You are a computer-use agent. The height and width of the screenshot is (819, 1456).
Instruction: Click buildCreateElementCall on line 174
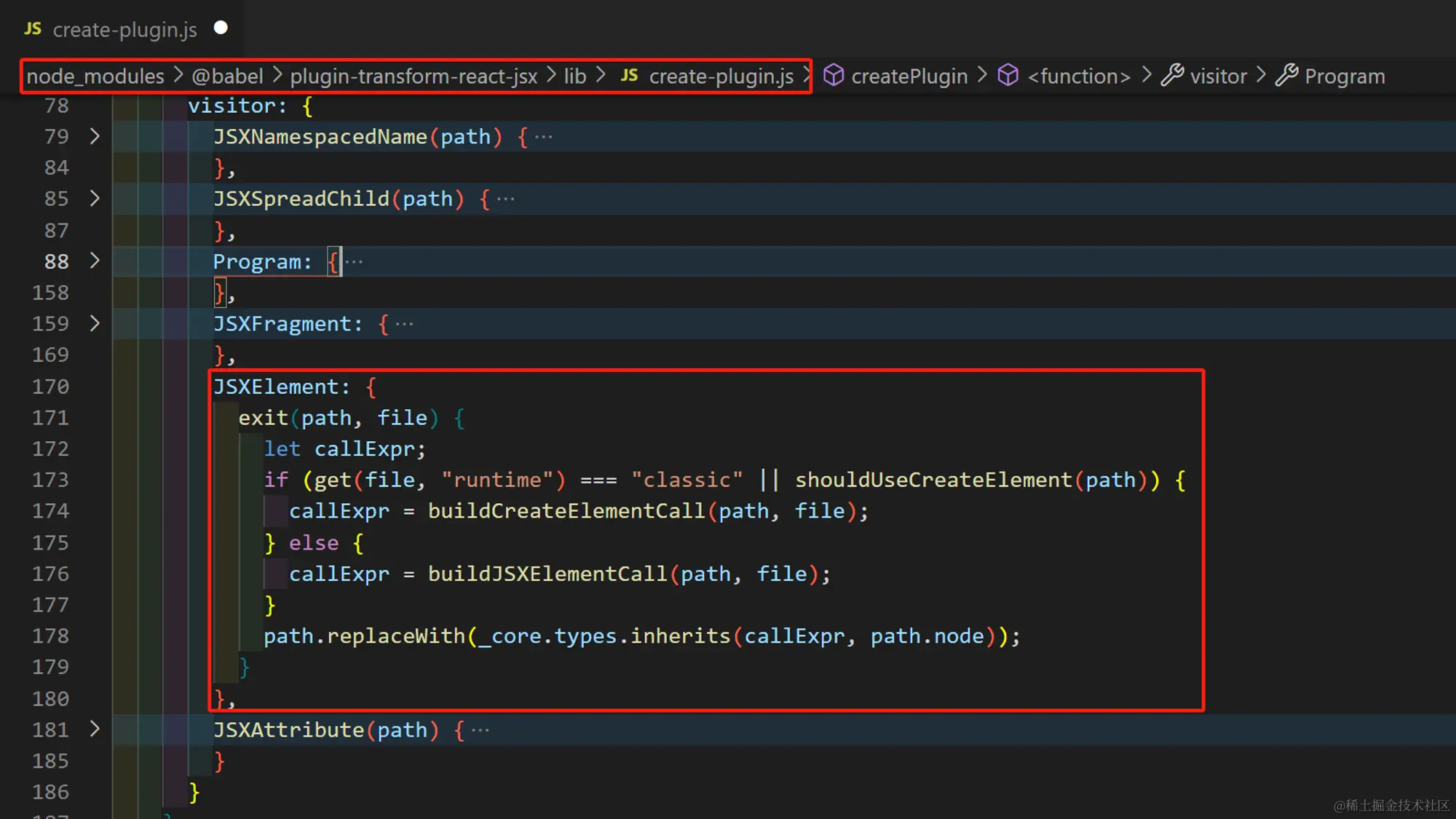click(x=566, y=511)
